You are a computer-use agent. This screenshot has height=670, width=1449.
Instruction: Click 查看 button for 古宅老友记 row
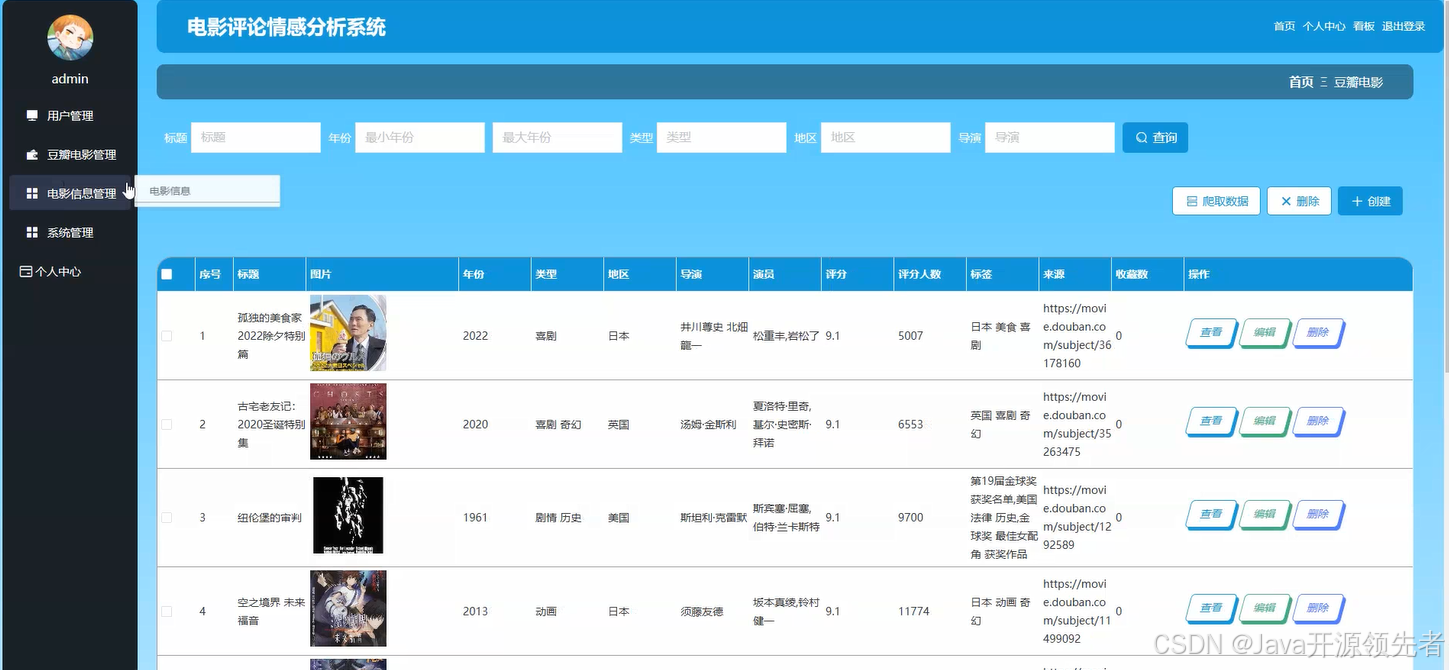(x=1211, y=421)
